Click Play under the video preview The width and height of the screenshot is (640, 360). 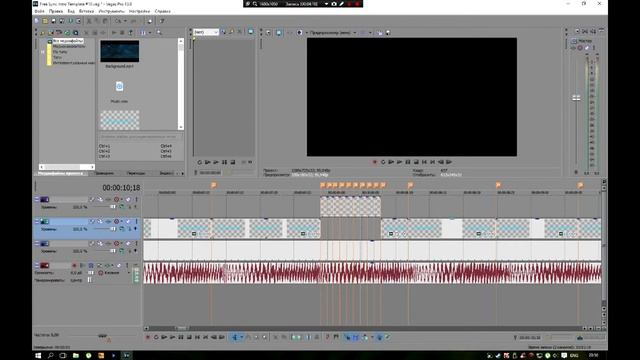click(x=400, y=162)
